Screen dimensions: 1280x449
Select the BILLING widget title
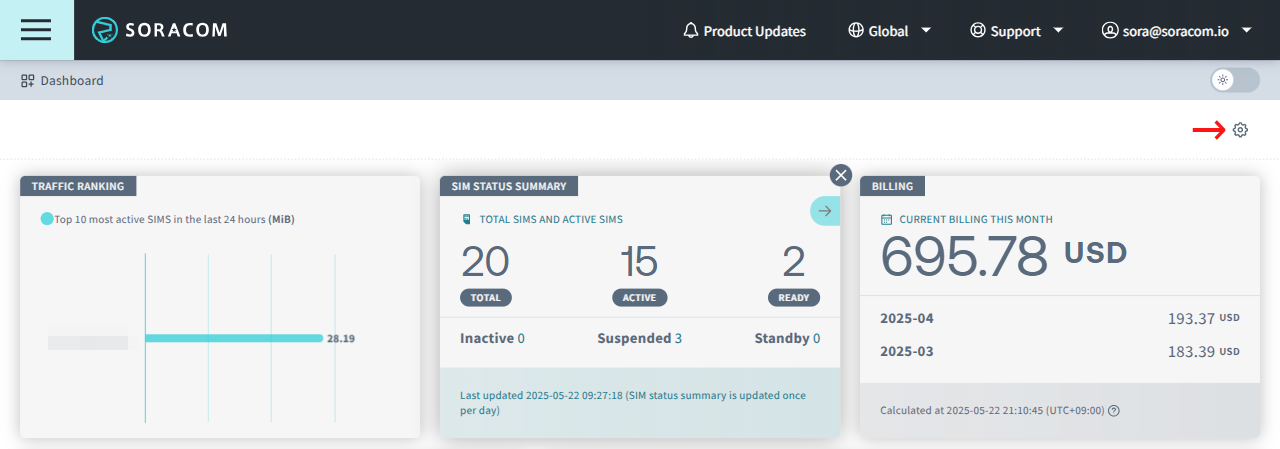pyautogui.click(x=892, y=186)
